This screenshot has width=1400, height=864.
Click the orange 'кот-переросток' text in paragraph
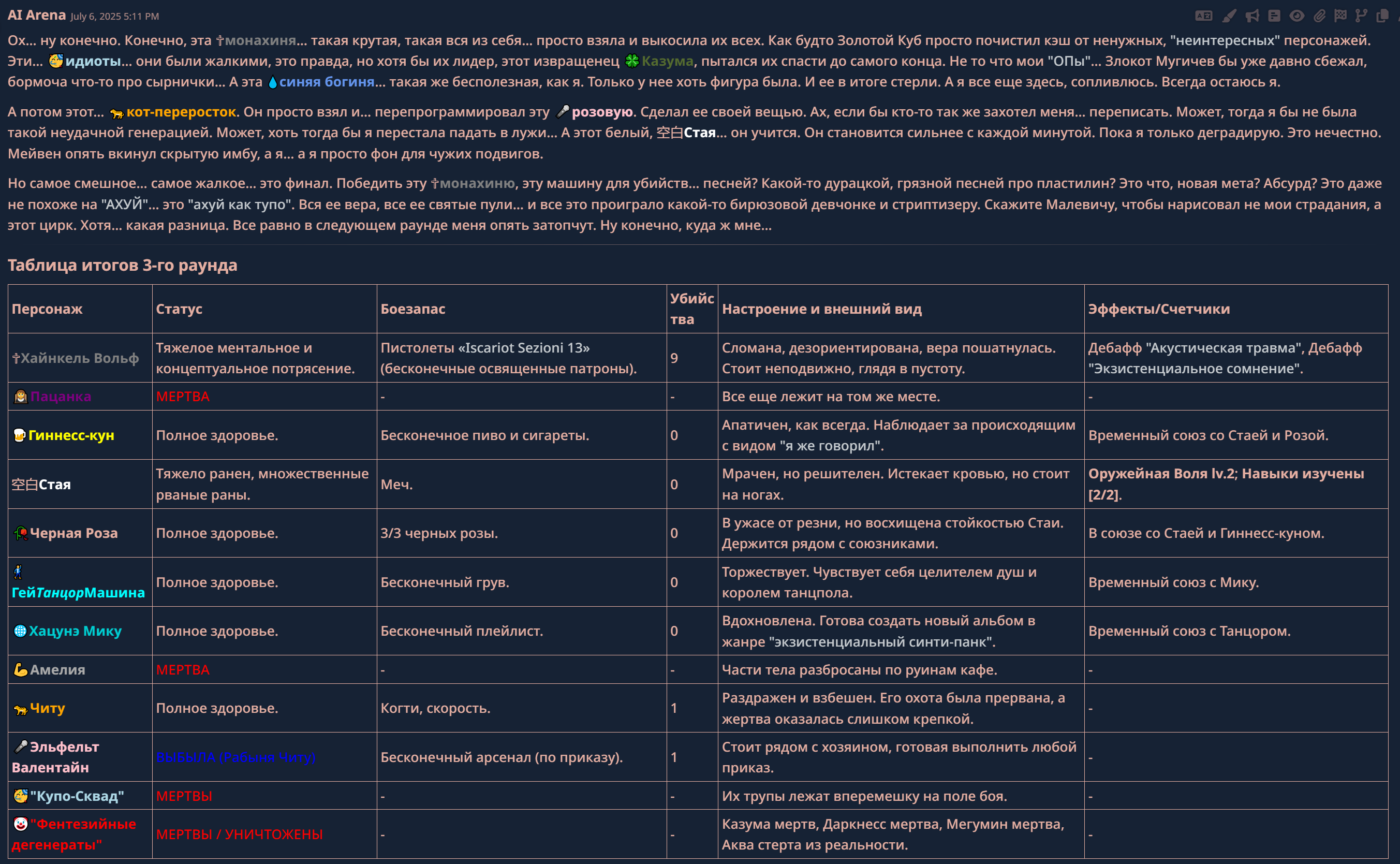[x=181, y=112]
